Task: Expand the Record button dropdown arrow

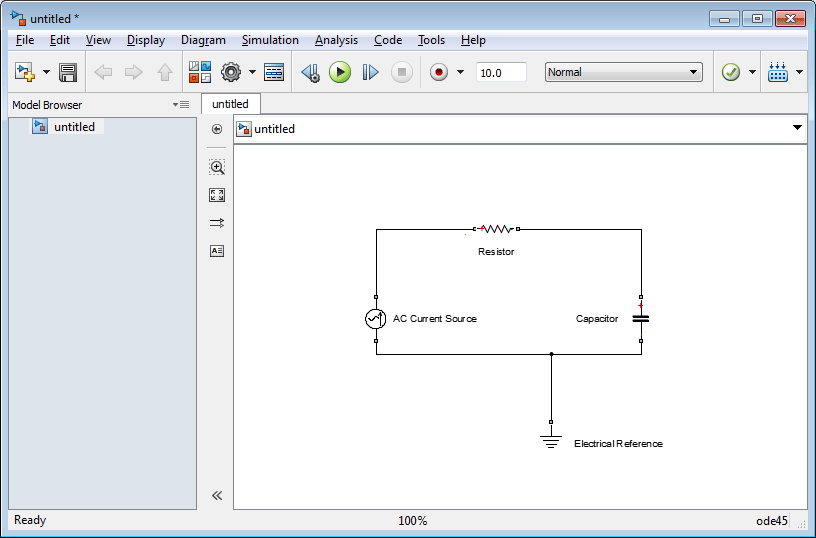Action: pos(461,72)
